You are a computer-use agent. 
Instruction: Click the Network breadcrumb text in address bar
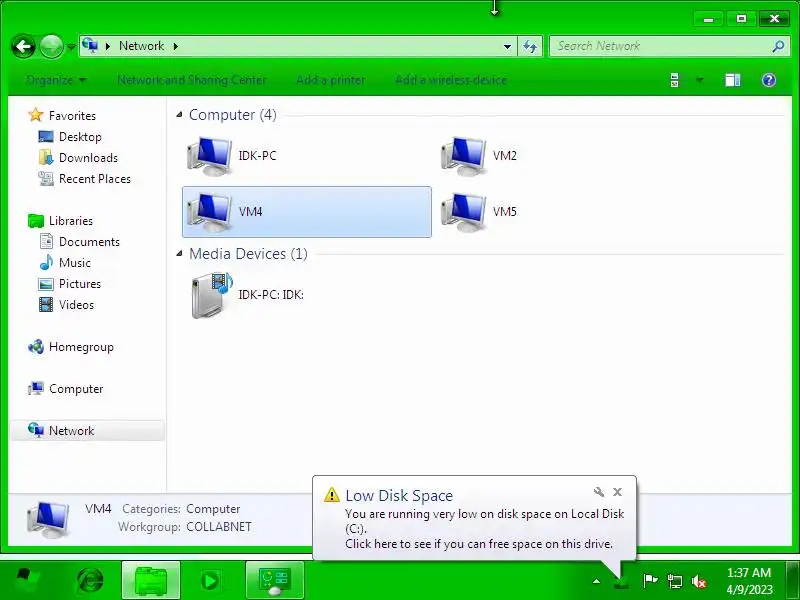click(142, 46)
